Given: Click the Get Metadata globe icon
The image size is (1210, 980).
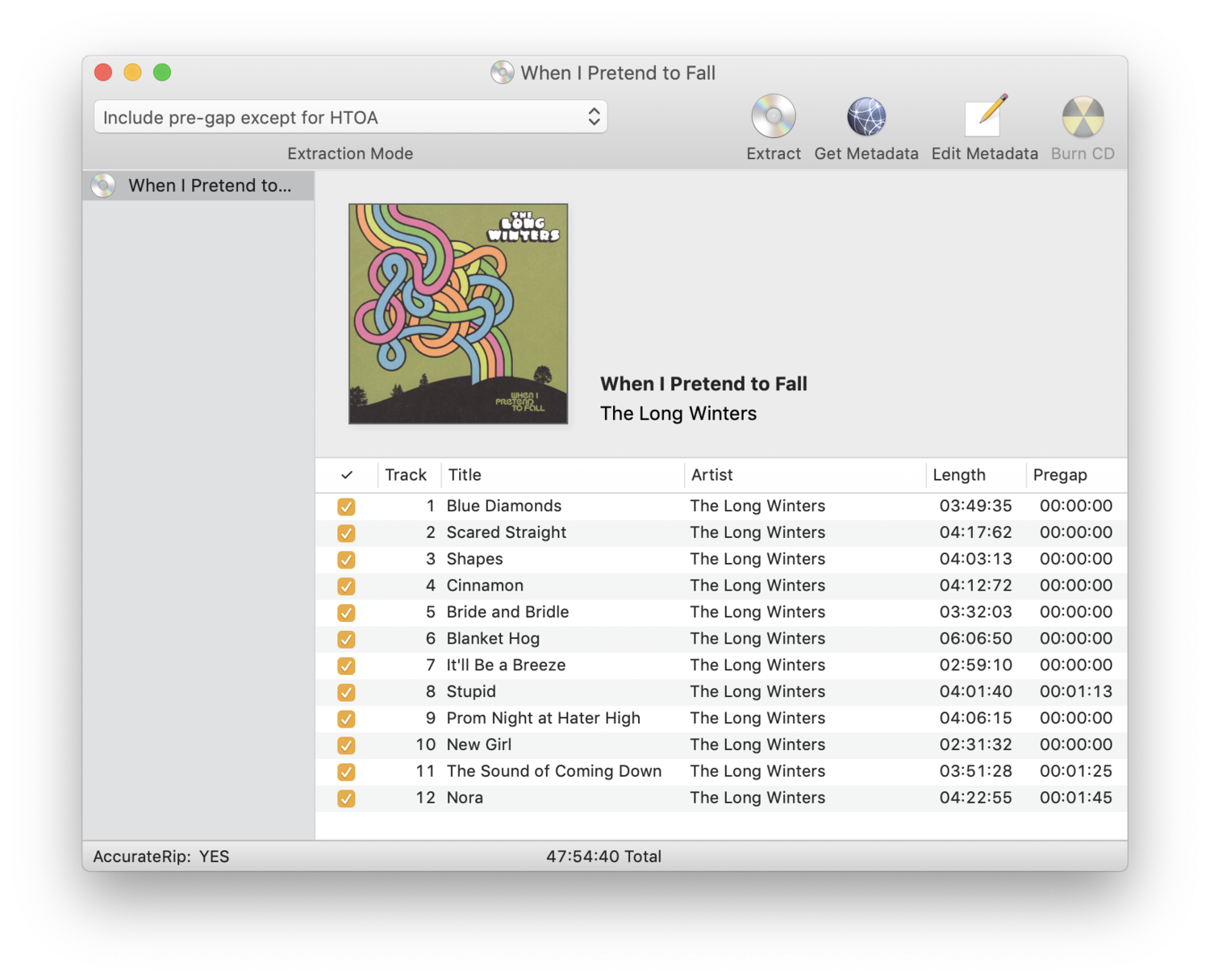Looking at the screenshot, I should [866, 117].
